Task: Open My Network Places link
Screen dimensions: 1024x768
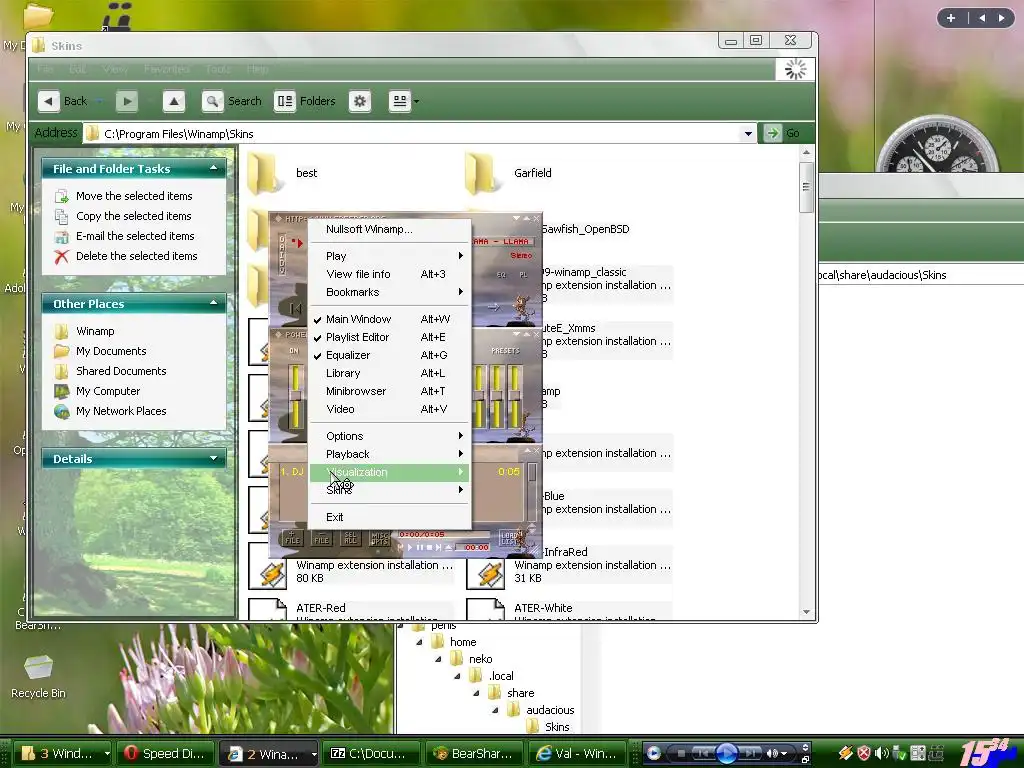Action: point(121,411)
